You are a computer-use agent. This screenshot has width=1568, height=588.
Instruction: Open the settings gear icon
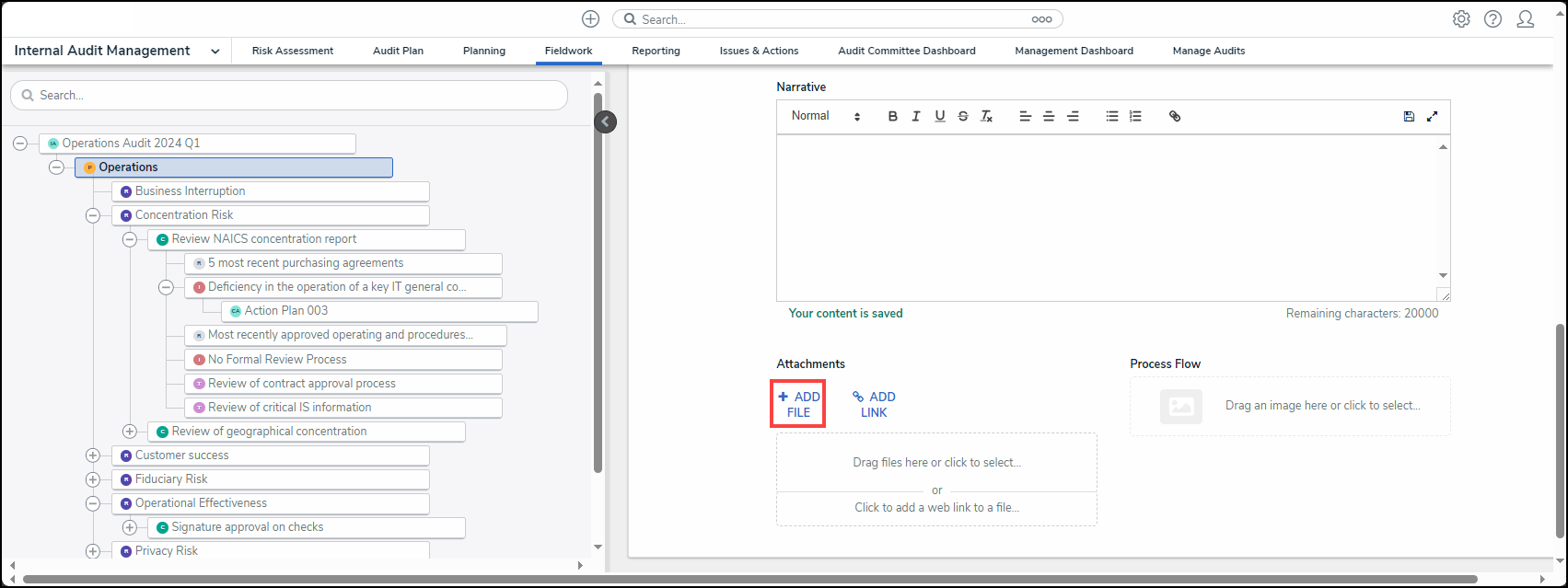pos(1461,19)
